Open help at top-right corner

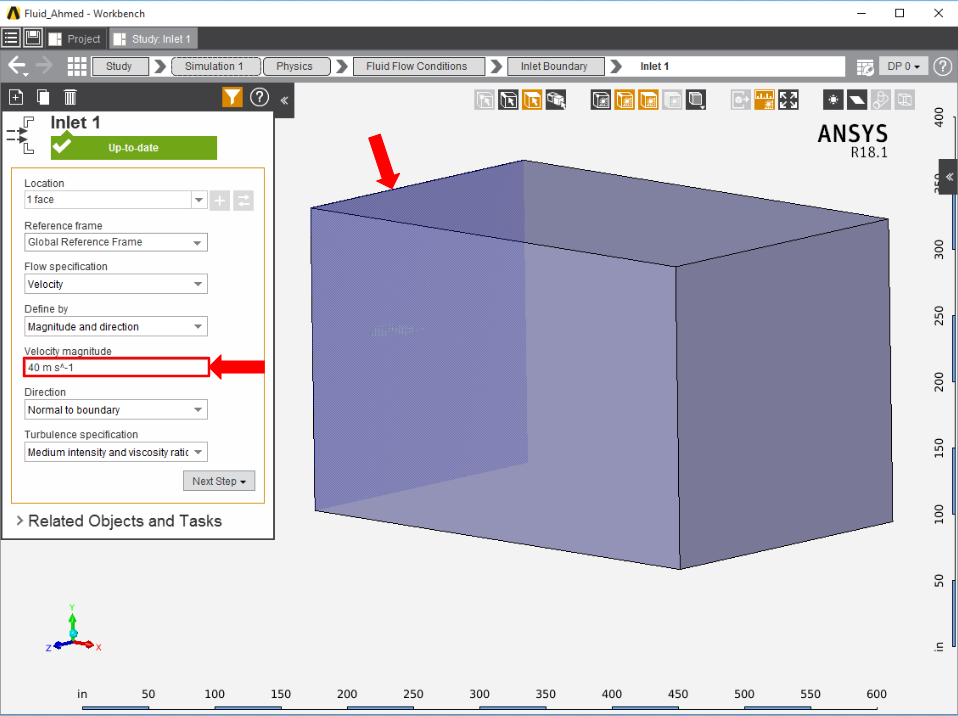(943, 66)
